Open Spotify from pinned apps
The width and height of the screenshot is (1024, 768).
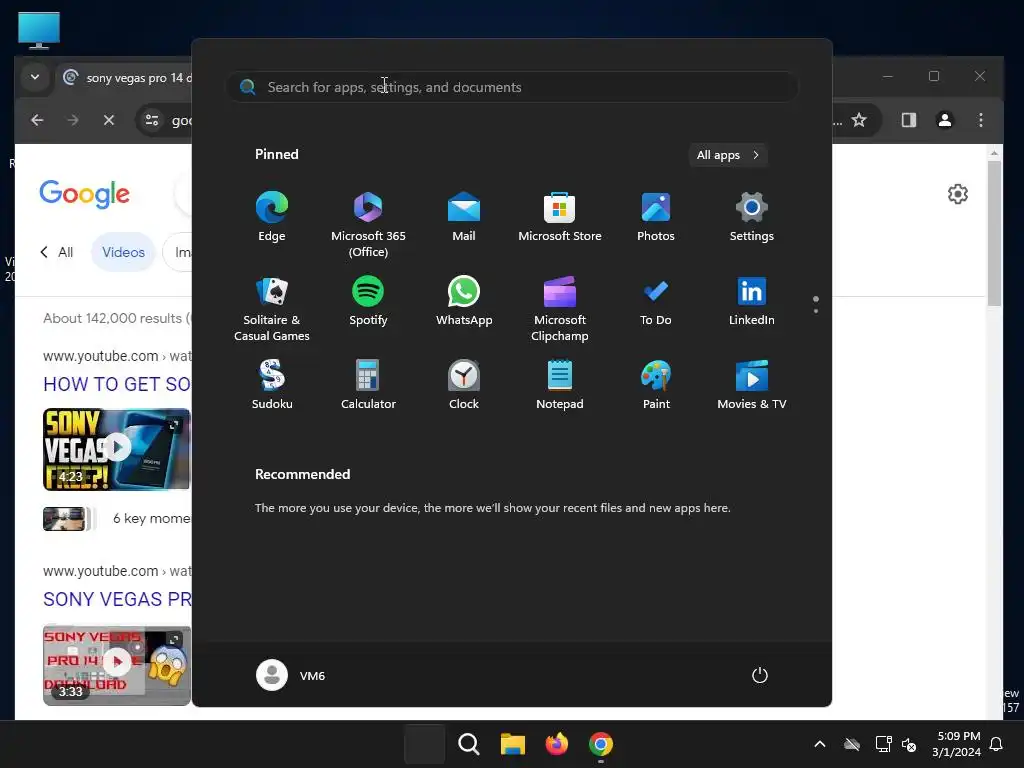pos(368,301)
